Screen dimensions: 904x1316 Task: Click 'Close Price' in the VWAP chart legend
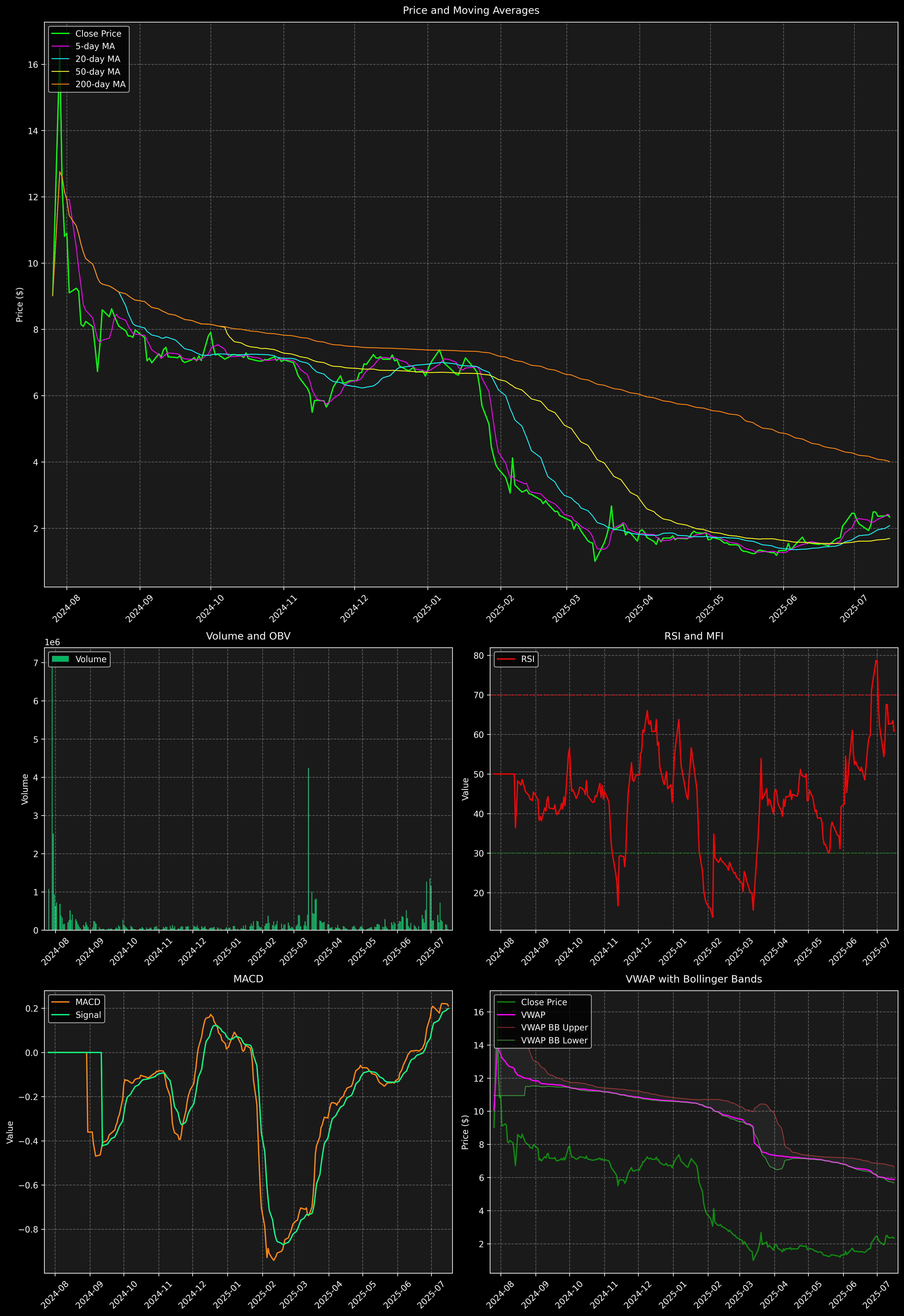(x=544, y=1002)
